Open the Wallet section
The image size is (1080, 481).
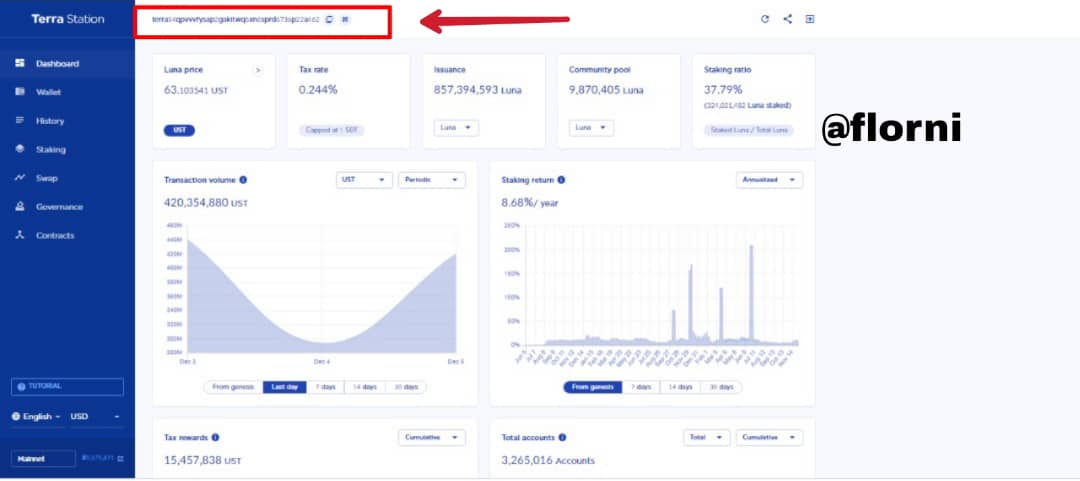pyautogui.click(x=68, y=92)
